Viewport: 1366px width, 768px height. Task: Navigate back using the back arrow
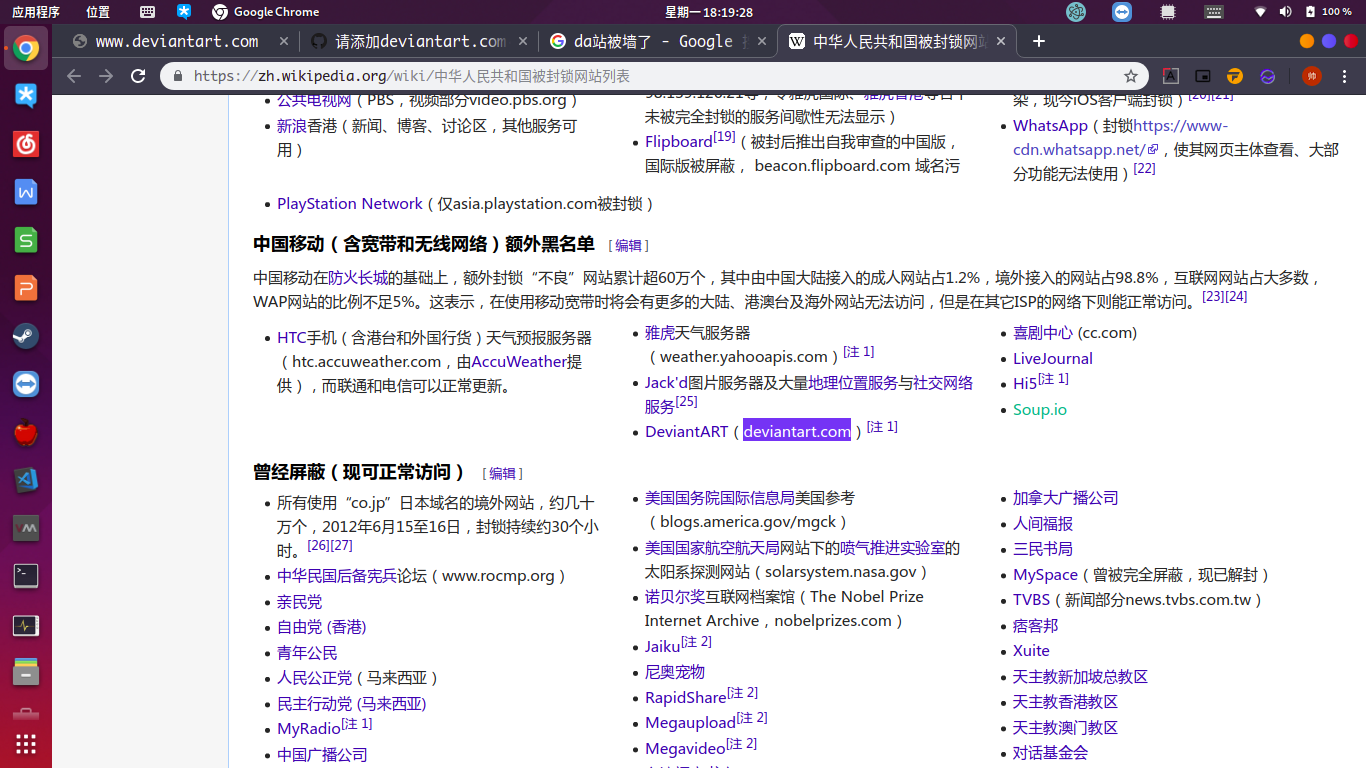[74, 75]
